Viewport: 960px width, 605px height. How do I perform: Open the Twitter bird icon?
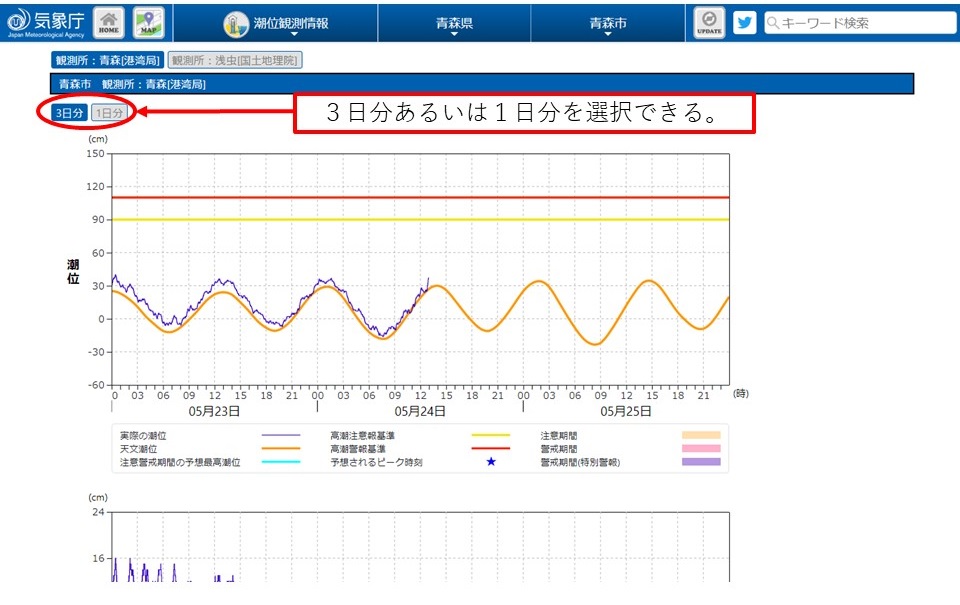click(x=744, y=22)
